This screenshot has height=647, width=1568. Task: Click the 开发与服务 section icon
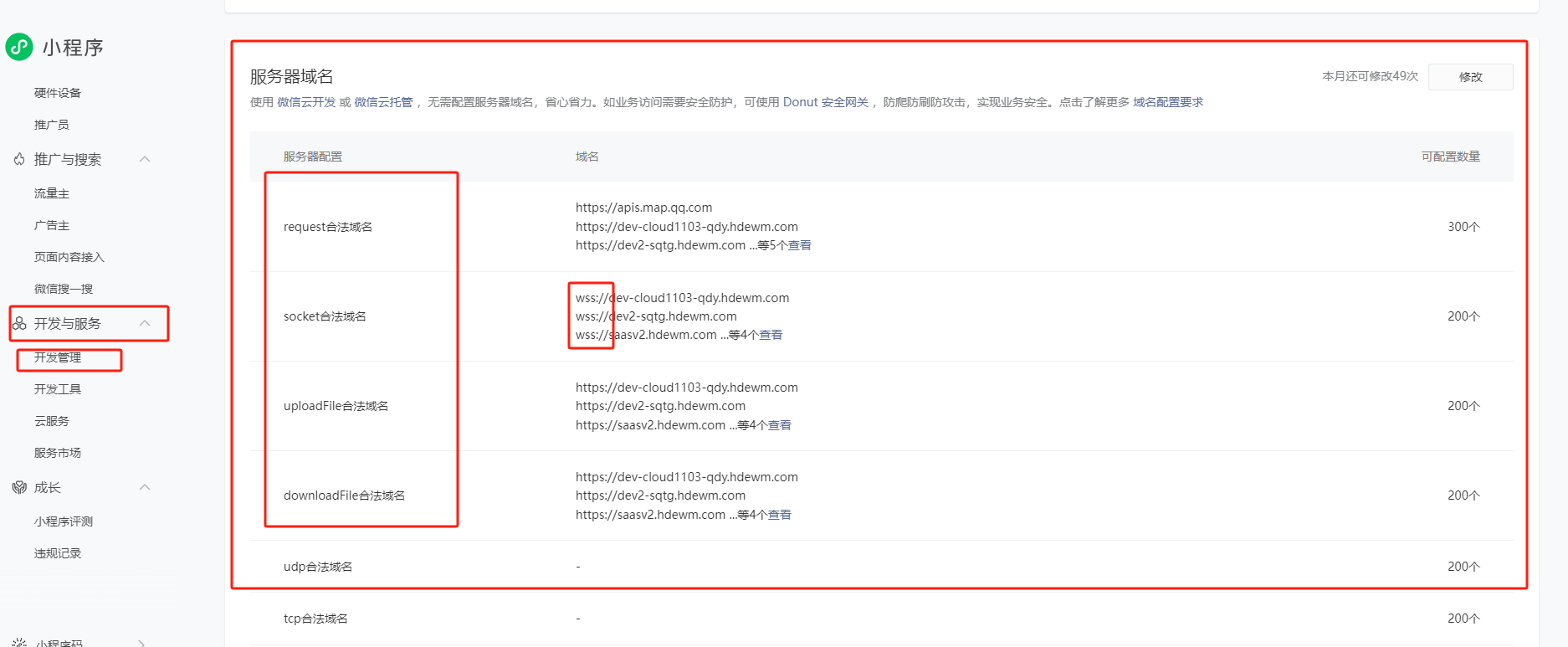tap(19, 324)
